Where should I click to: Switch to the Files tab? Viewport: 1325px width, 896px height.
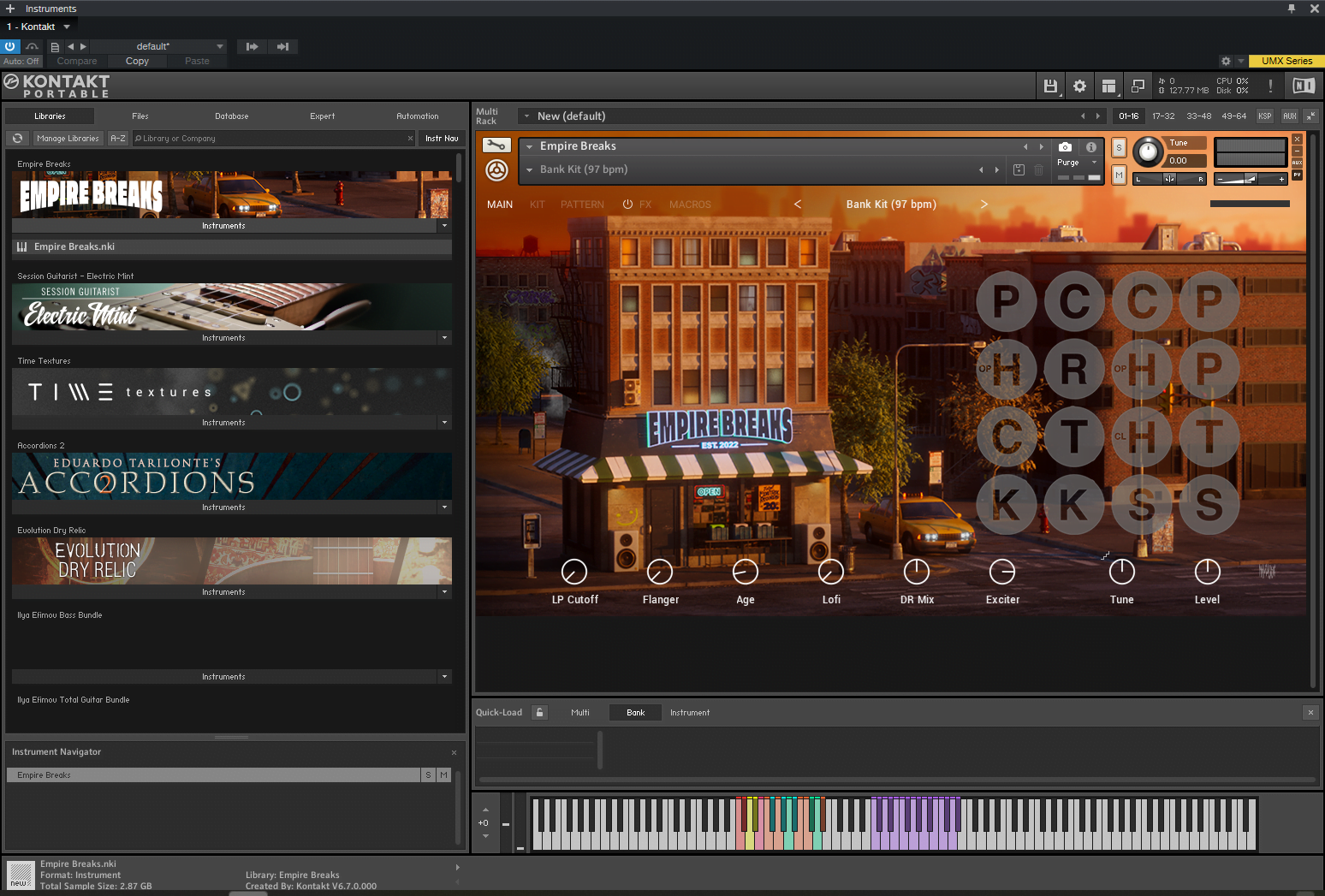click(140, 116)
